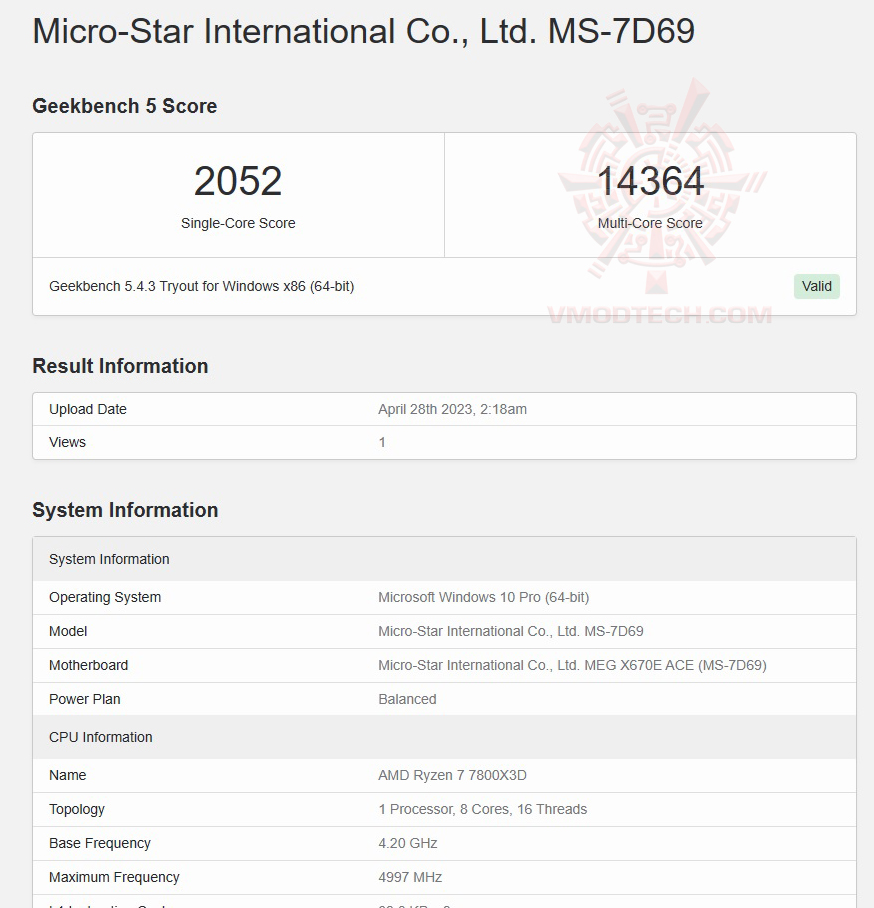Select the AMD Ryzen 7 7800X3D value
This screenshot has width=874, height=908.
[x=452, y=775]
